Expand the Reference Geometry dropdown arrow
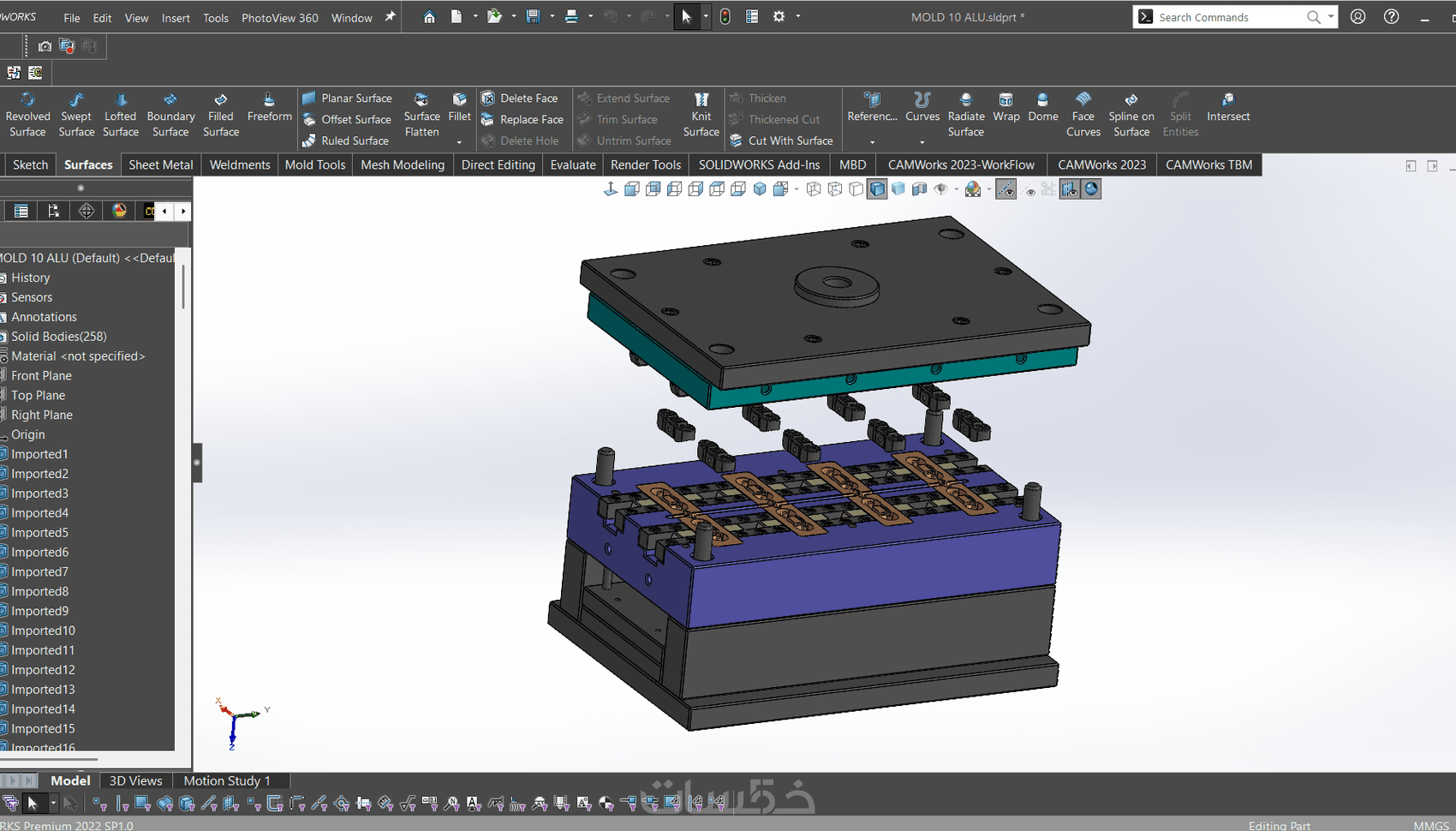Viewport: 1456px width, 831px height. (x=872, y=142)
